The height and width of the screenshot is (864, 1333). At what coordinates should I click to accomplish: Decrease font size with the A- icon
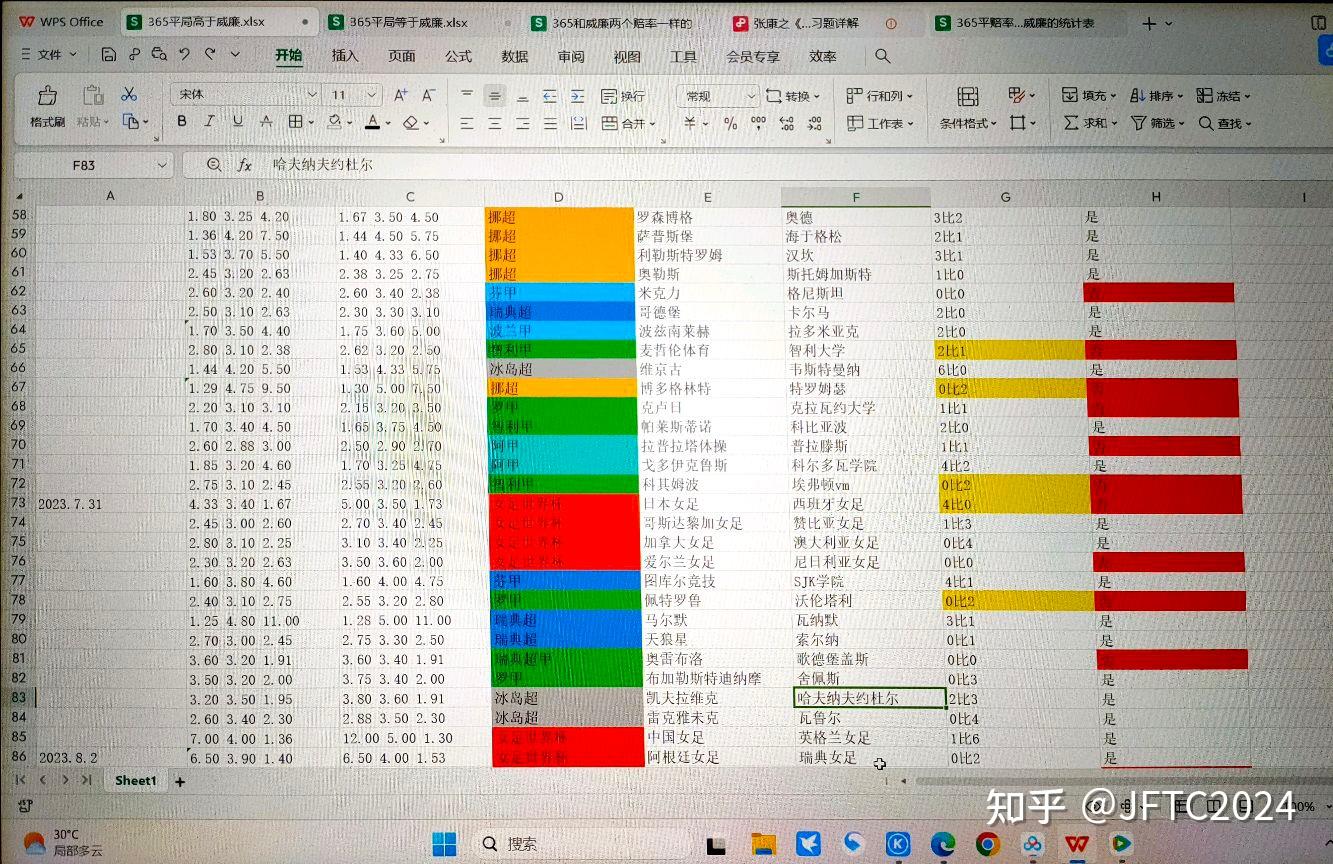click(428, 95)
